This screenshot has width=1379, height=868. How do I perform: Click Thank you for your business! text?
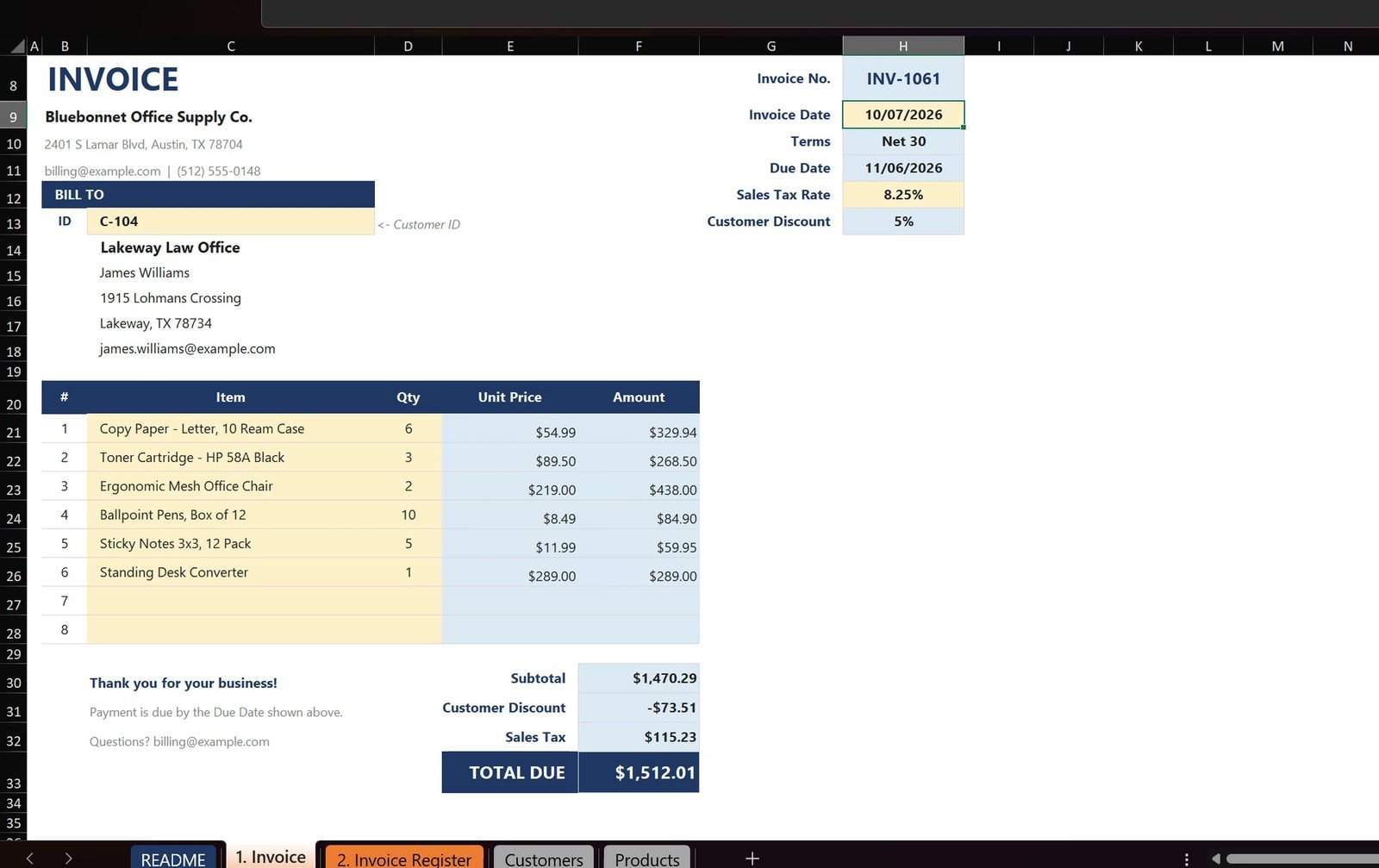click(184, 683)
